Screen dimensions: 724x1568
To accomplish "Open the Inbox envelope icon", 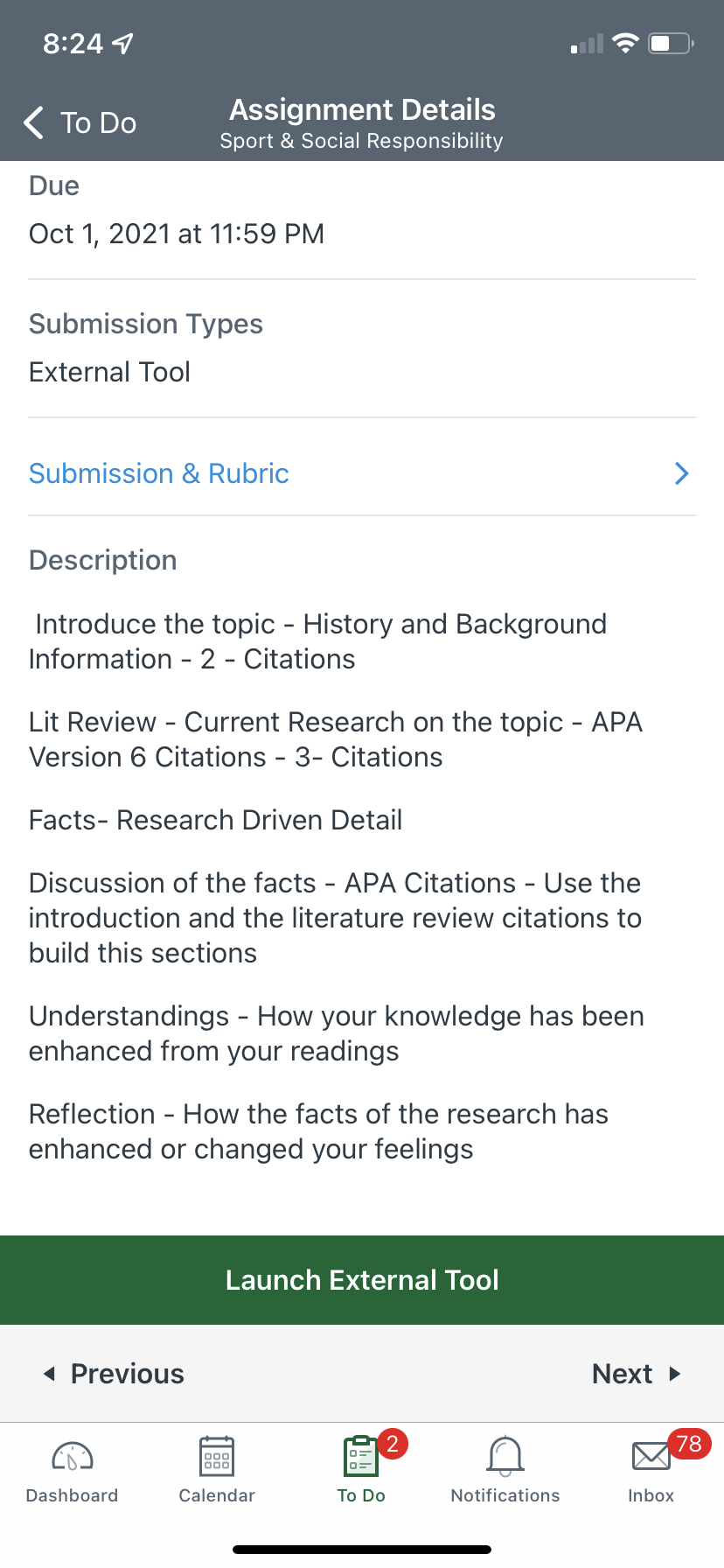I will pos(651,1457).
